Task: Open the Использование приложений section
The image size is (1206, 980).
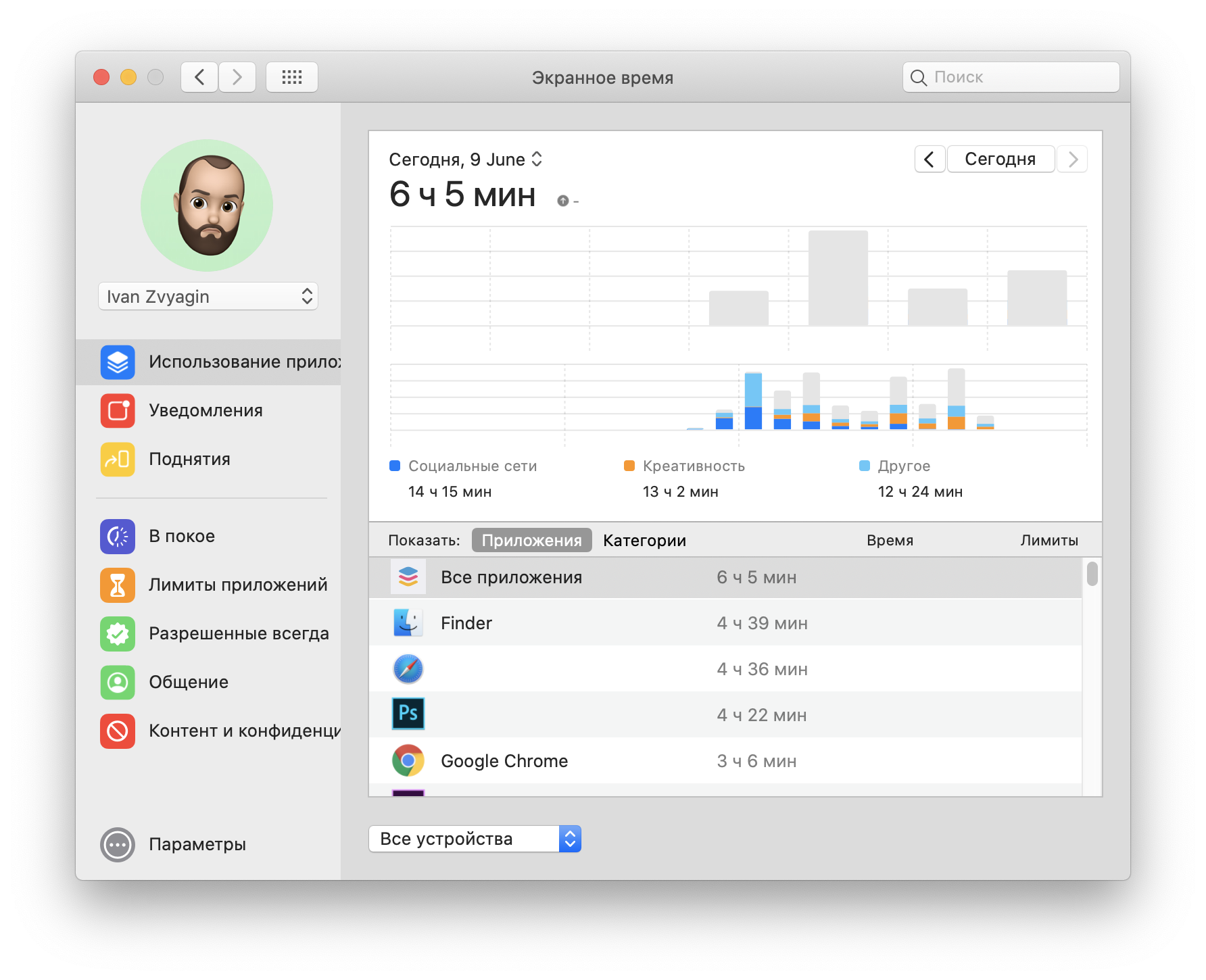Action: (x=223, y=362)
